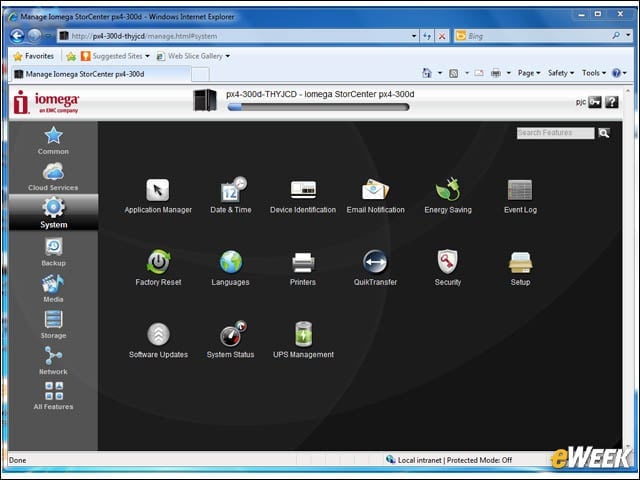Click Local intranet Protected Mode status

[449, 460]
